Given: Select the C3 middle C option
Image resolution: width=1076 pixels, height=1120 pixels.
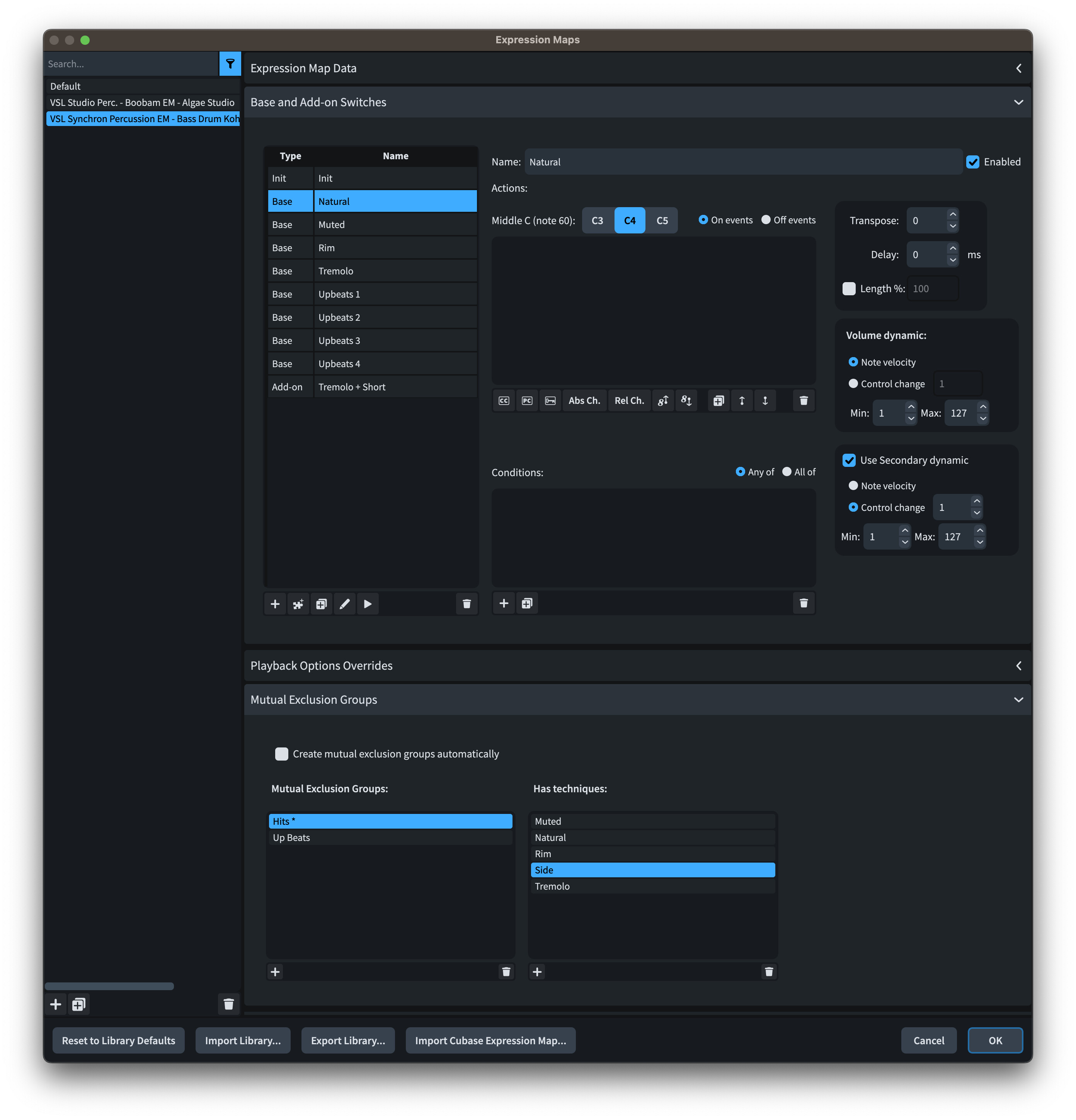Looking at the screenshot, I should [597, 221].
